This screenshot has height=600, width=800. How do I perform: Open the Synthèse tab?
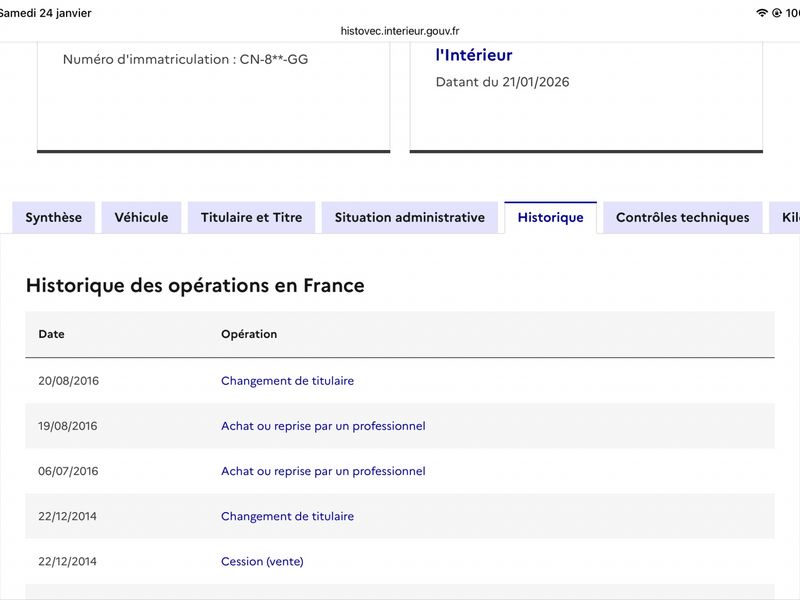point(54,217)
